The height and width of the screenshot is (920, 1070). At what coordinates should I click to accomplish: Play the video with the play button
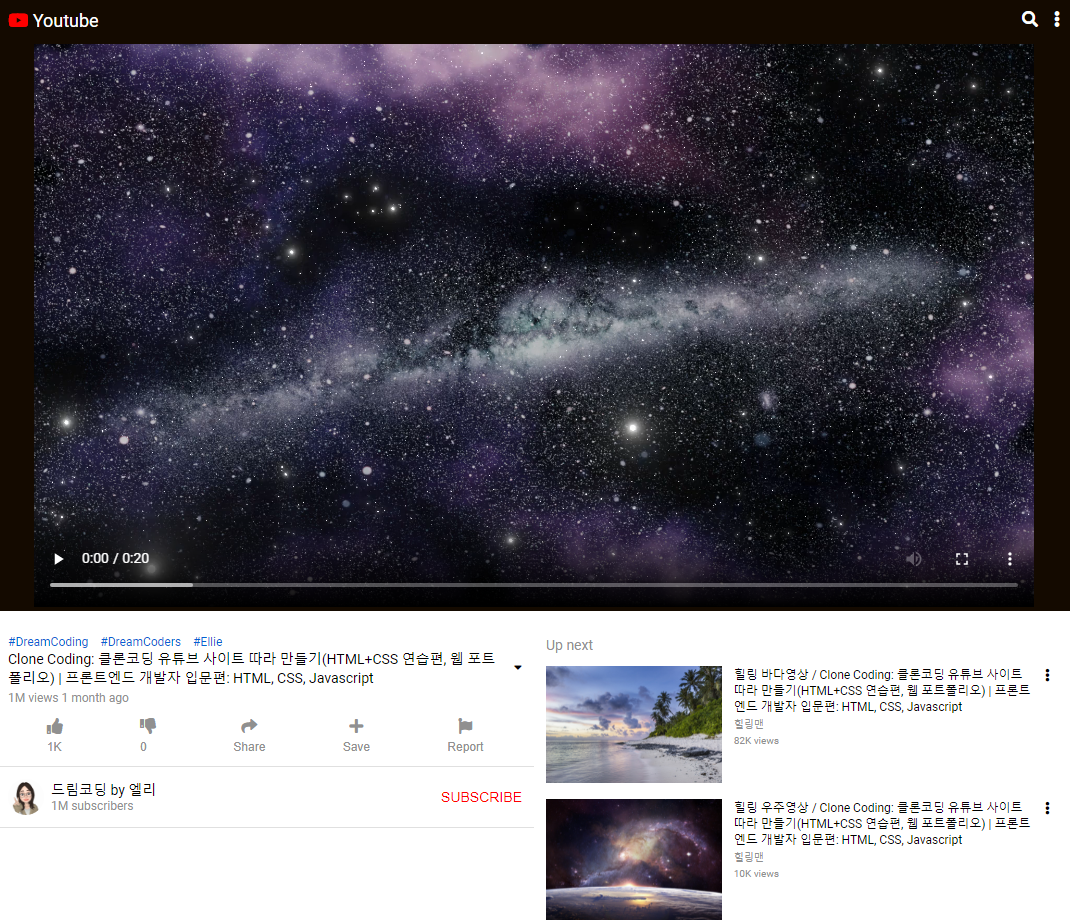pos(59,559)
